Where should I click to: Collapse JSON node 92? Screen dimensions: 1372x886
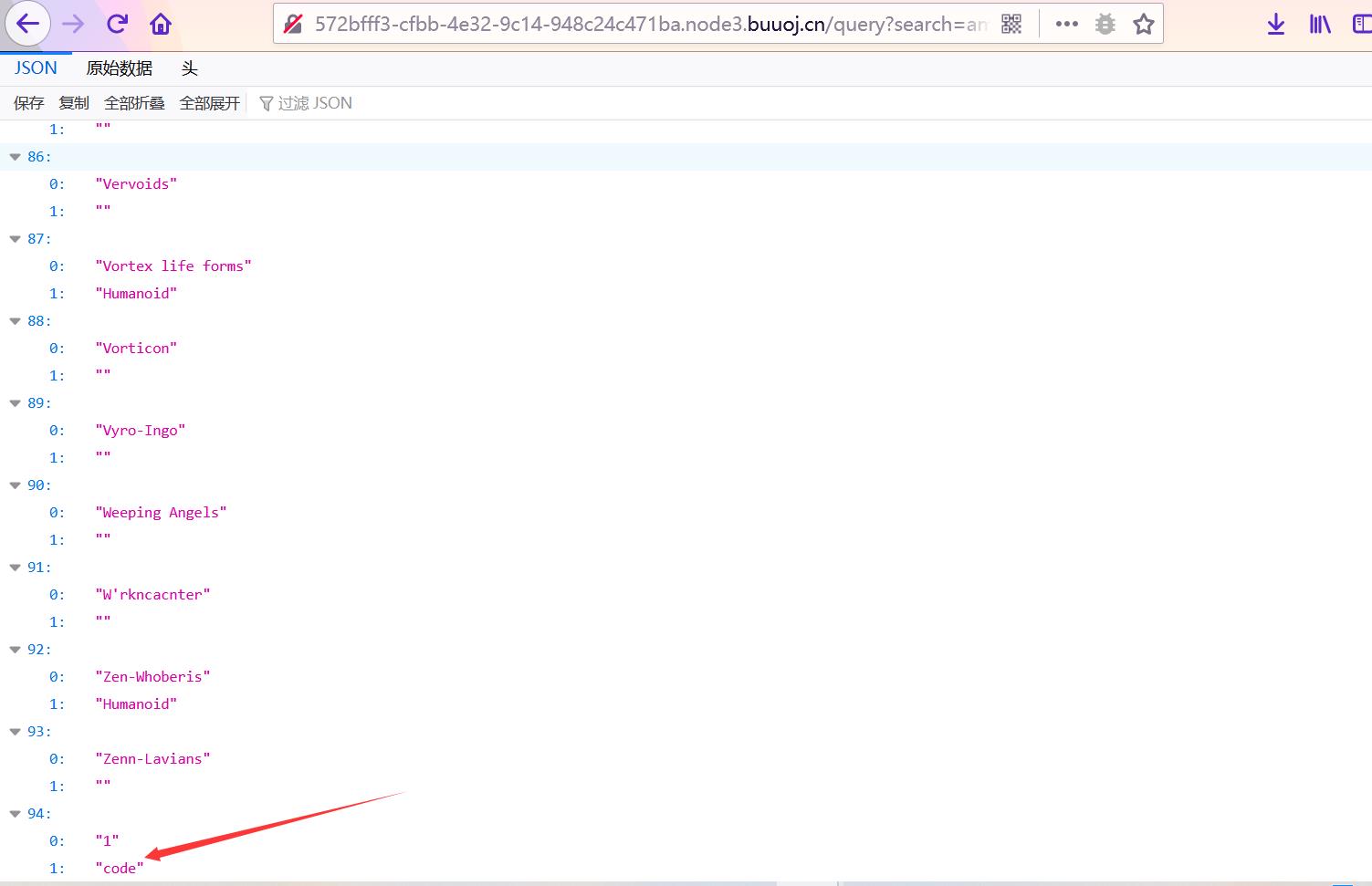click(15, 650)
